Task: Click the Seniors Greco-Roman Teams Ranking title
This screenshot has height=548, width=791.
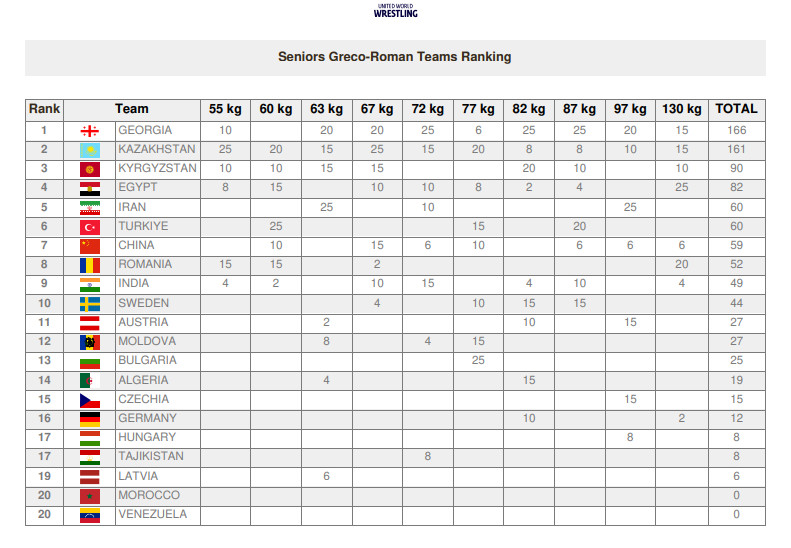Action: click(394, 57)
